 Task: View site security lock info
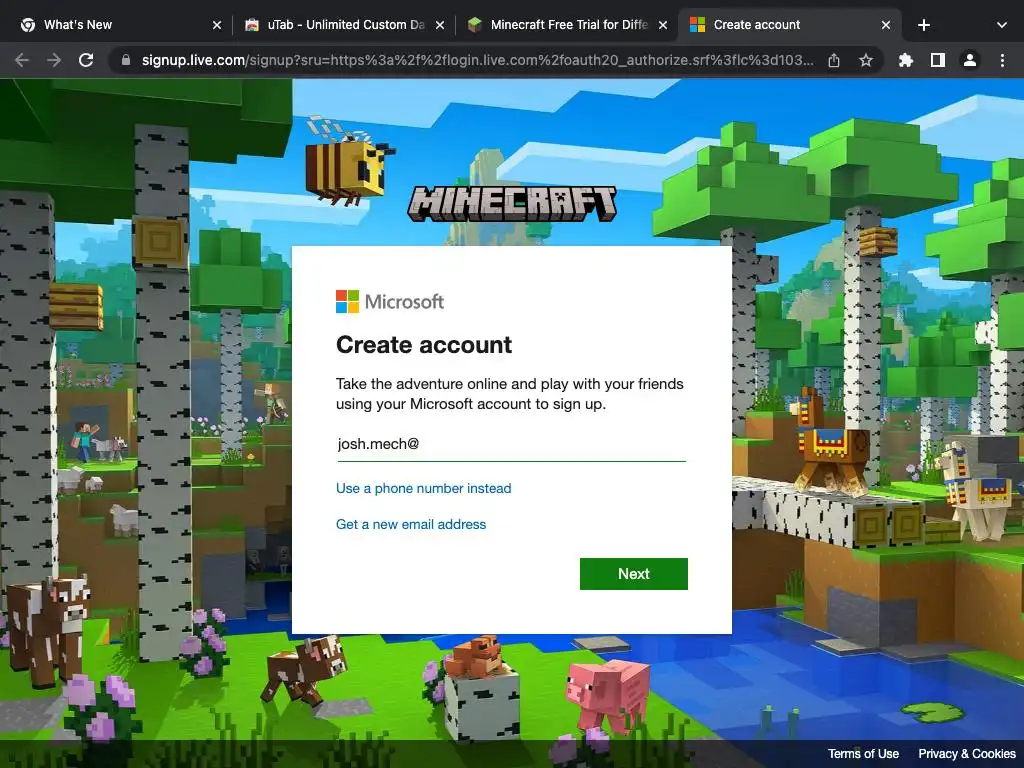(126, 61)
